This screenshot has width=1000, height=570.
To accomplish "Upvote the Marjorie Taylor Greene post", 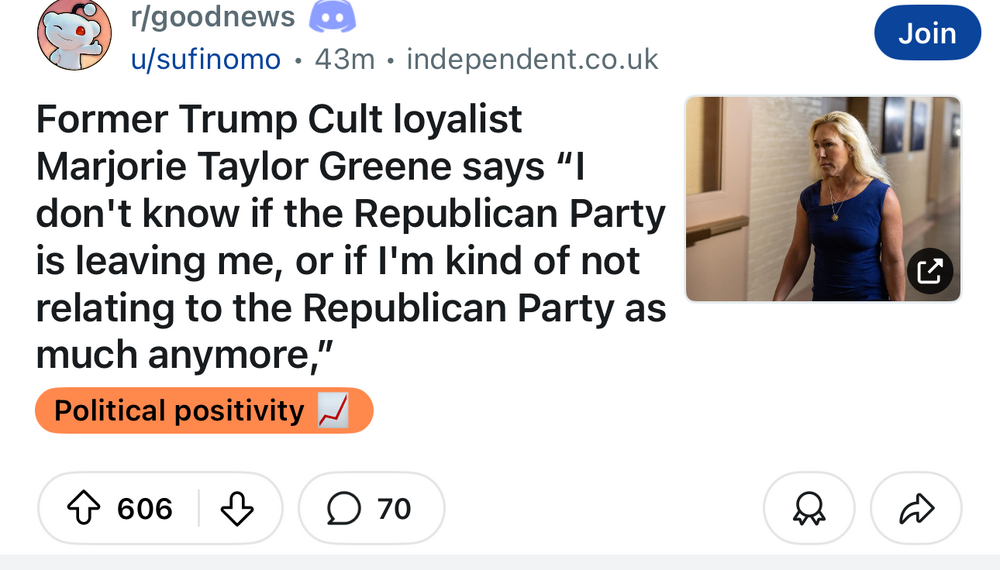I will tap(84, 509).
